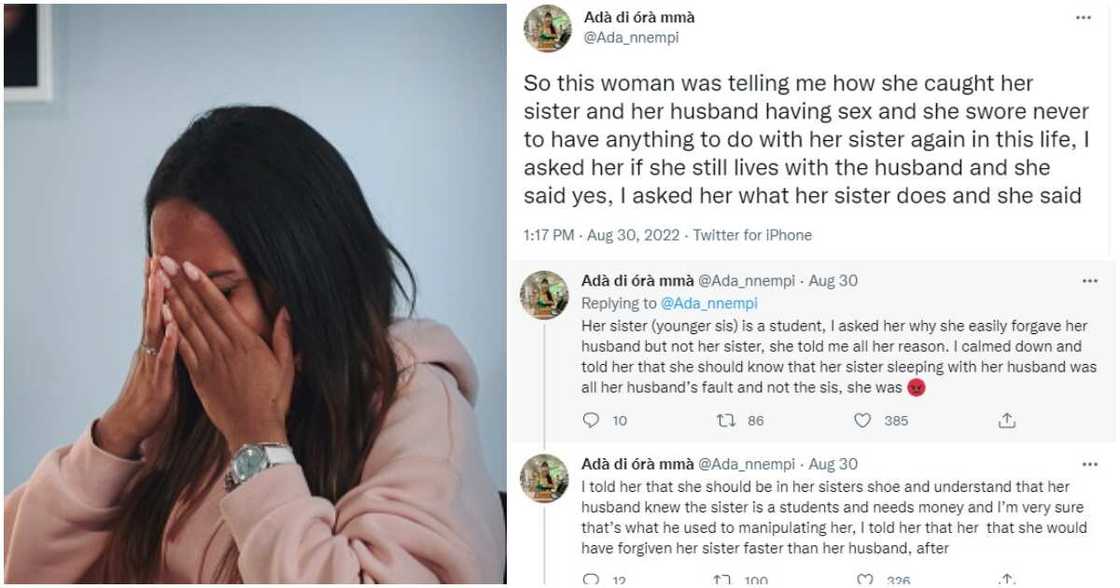Image resolution: width=1120 pixels, height=588 pixels.
Task: Unlike the heart on the first reply tweet
Action: (x=866, y=421)
